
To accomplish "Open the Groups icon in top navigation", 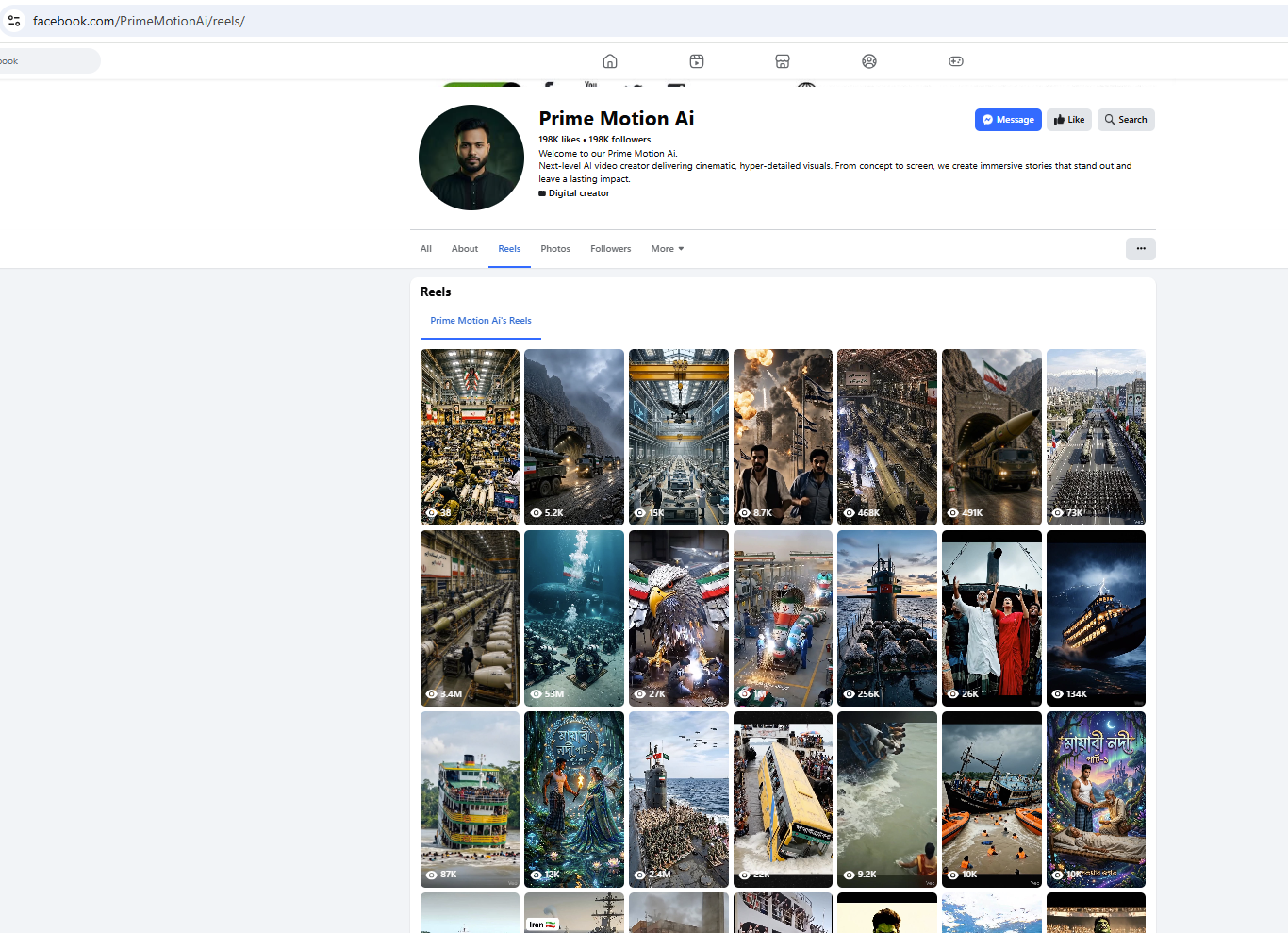I will click(869, 61).
